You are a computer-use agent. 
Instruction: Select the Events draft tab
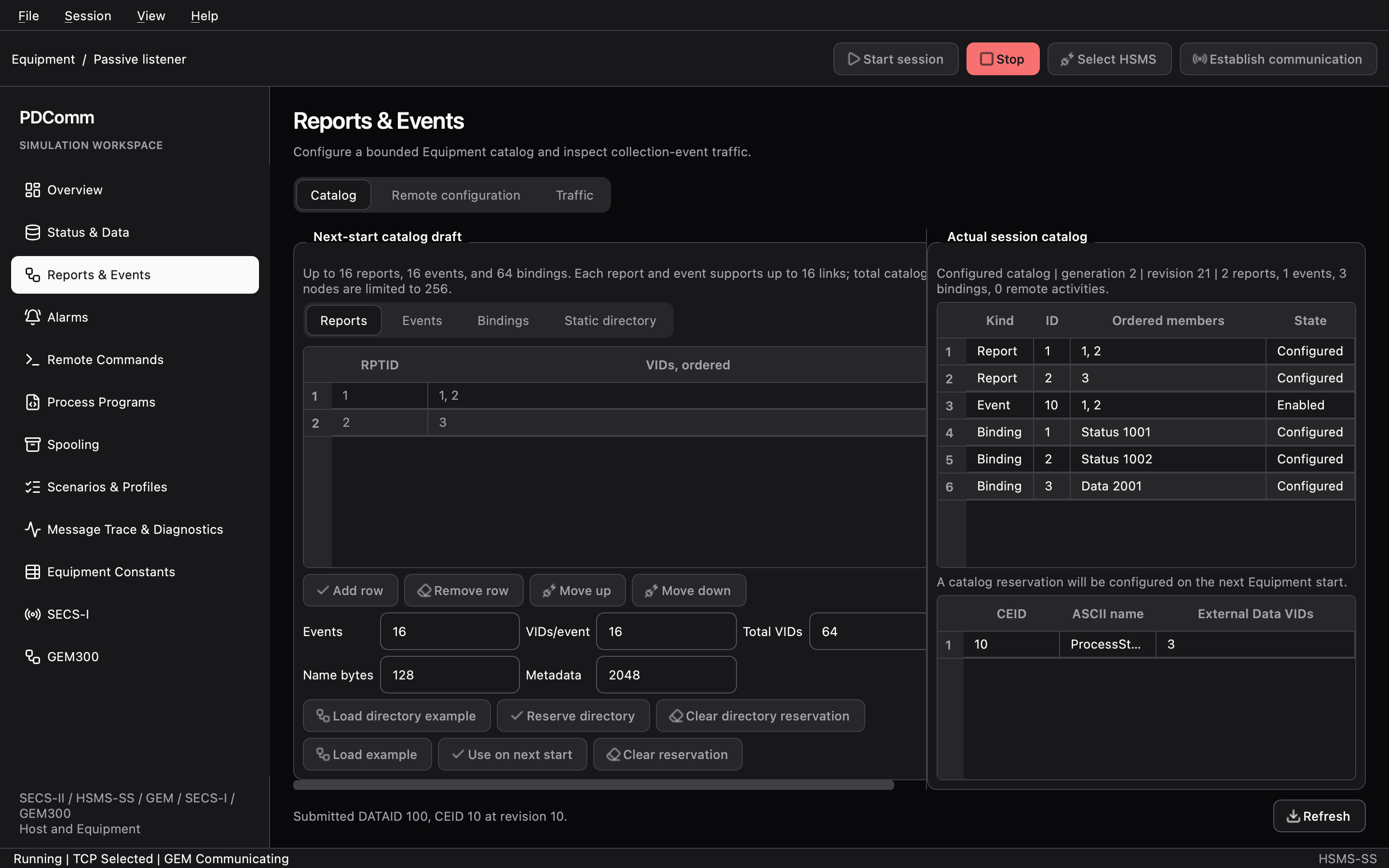click(422, 321)
